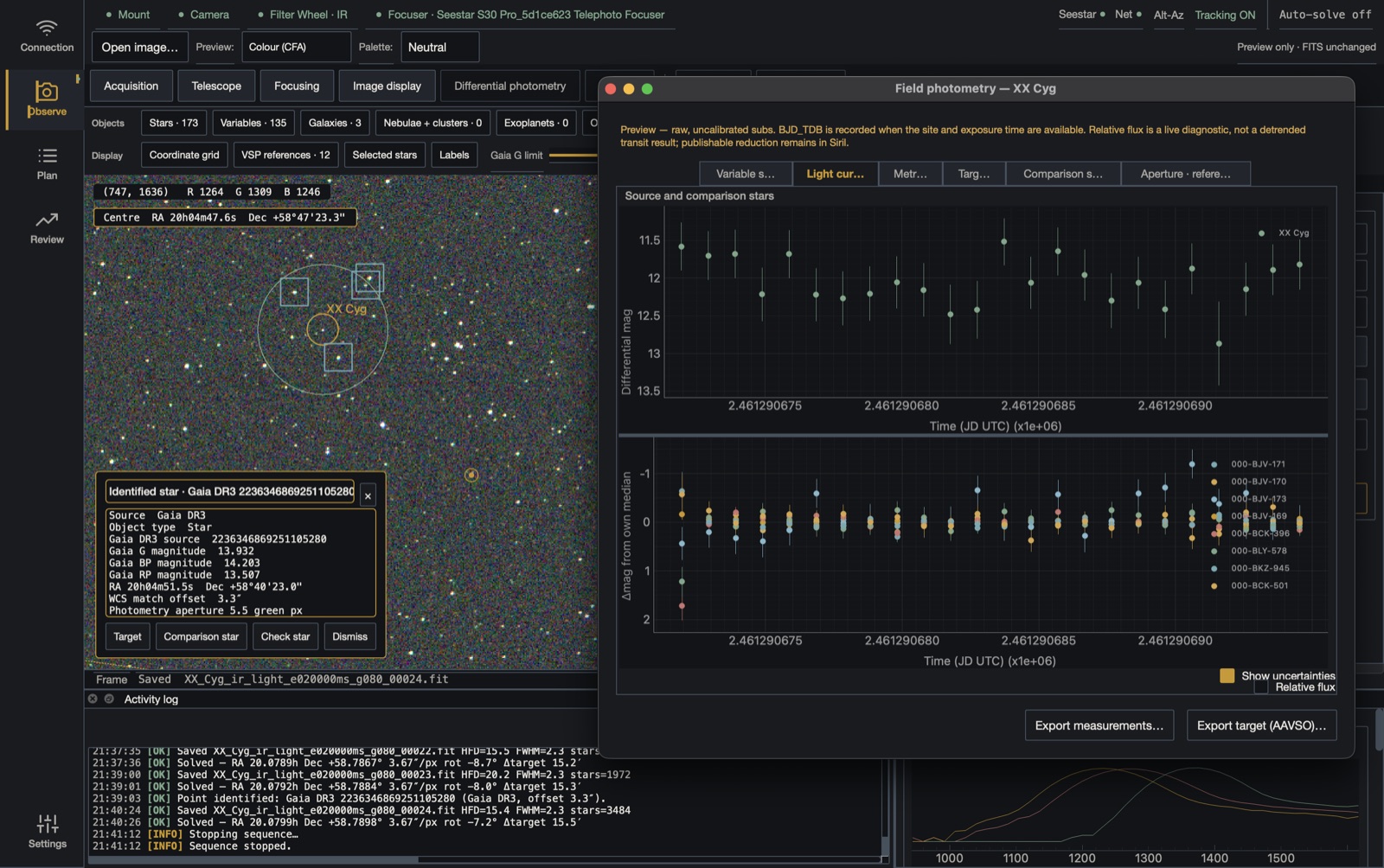Open the Palette Neutral dropdown

coord(439,47)
